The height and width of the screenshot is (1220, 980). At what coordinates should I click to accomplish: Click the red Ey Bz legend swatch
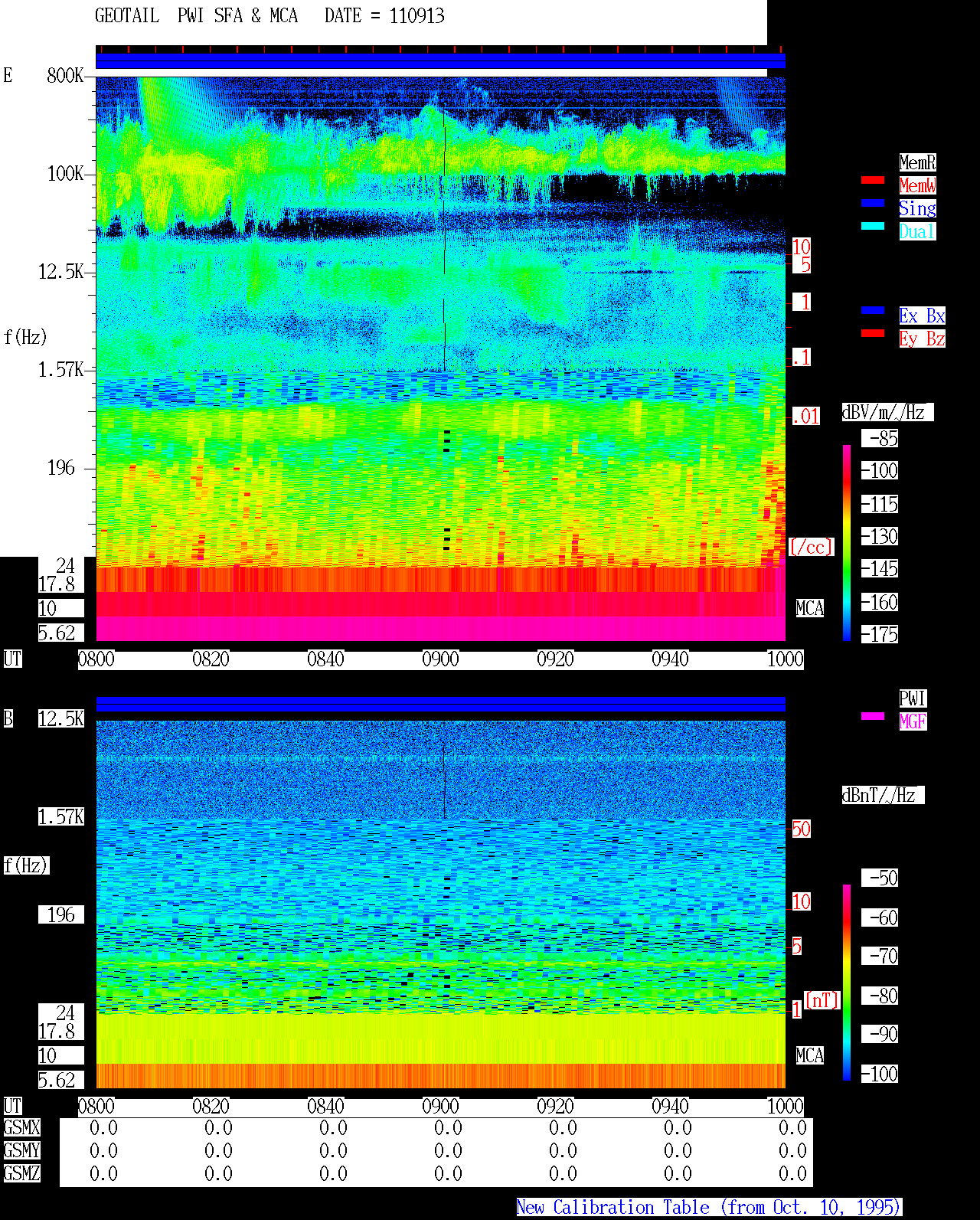[873, 333]
